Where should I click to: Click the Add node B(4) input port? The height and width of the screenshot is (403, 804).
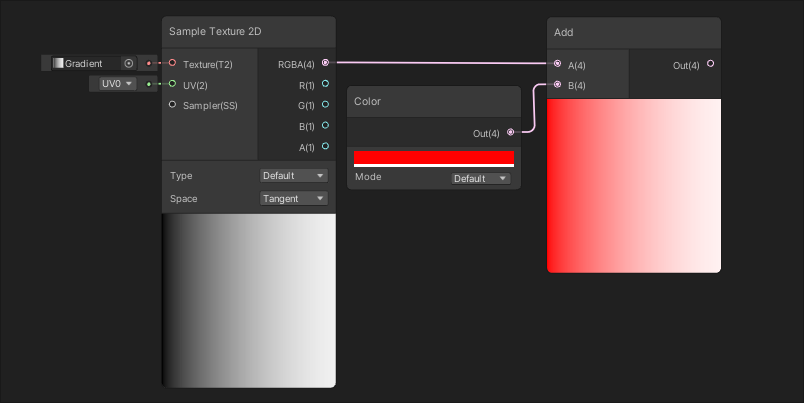557,85
